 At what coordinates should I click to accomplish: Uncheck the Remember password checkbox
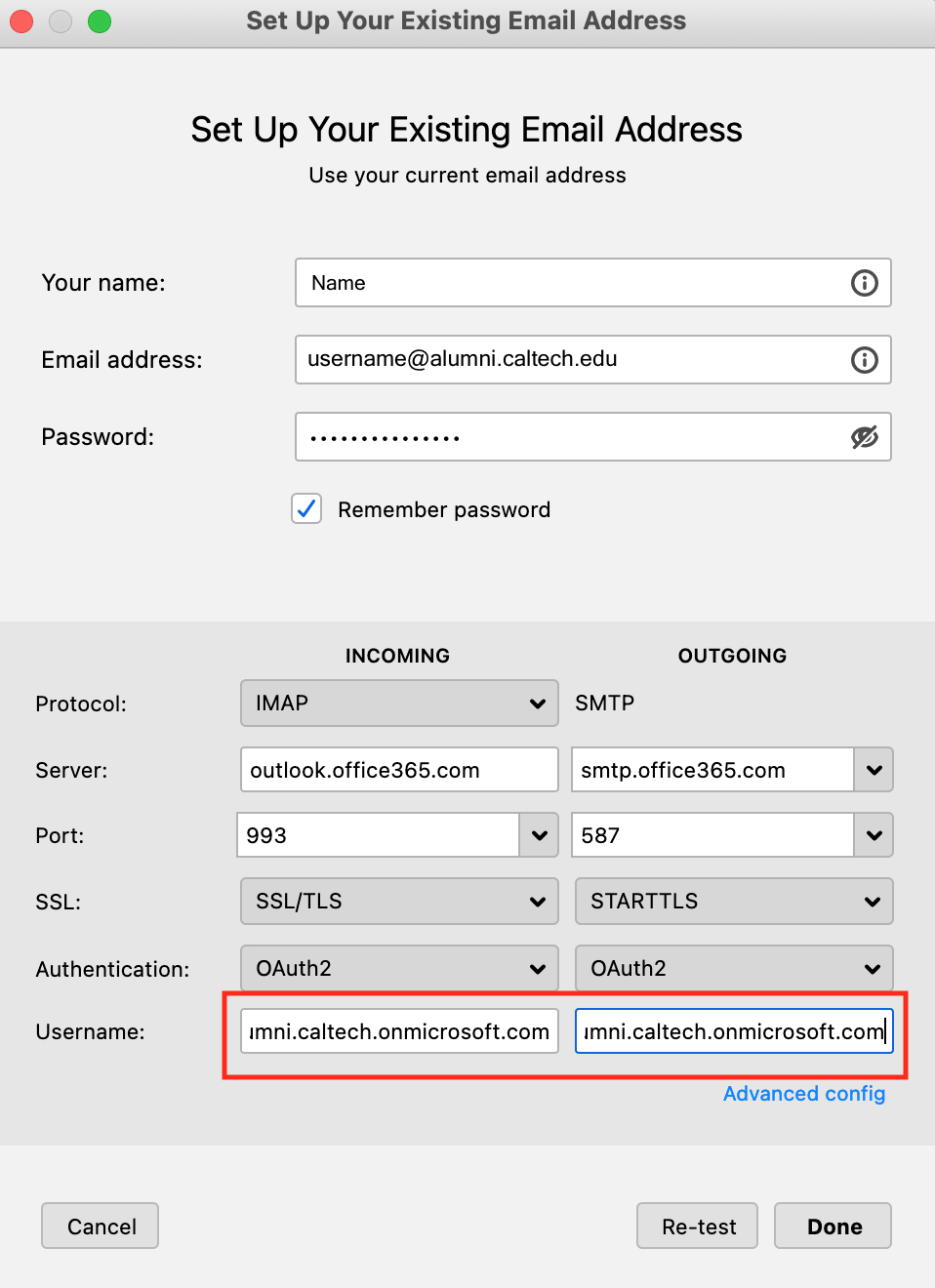306,508
